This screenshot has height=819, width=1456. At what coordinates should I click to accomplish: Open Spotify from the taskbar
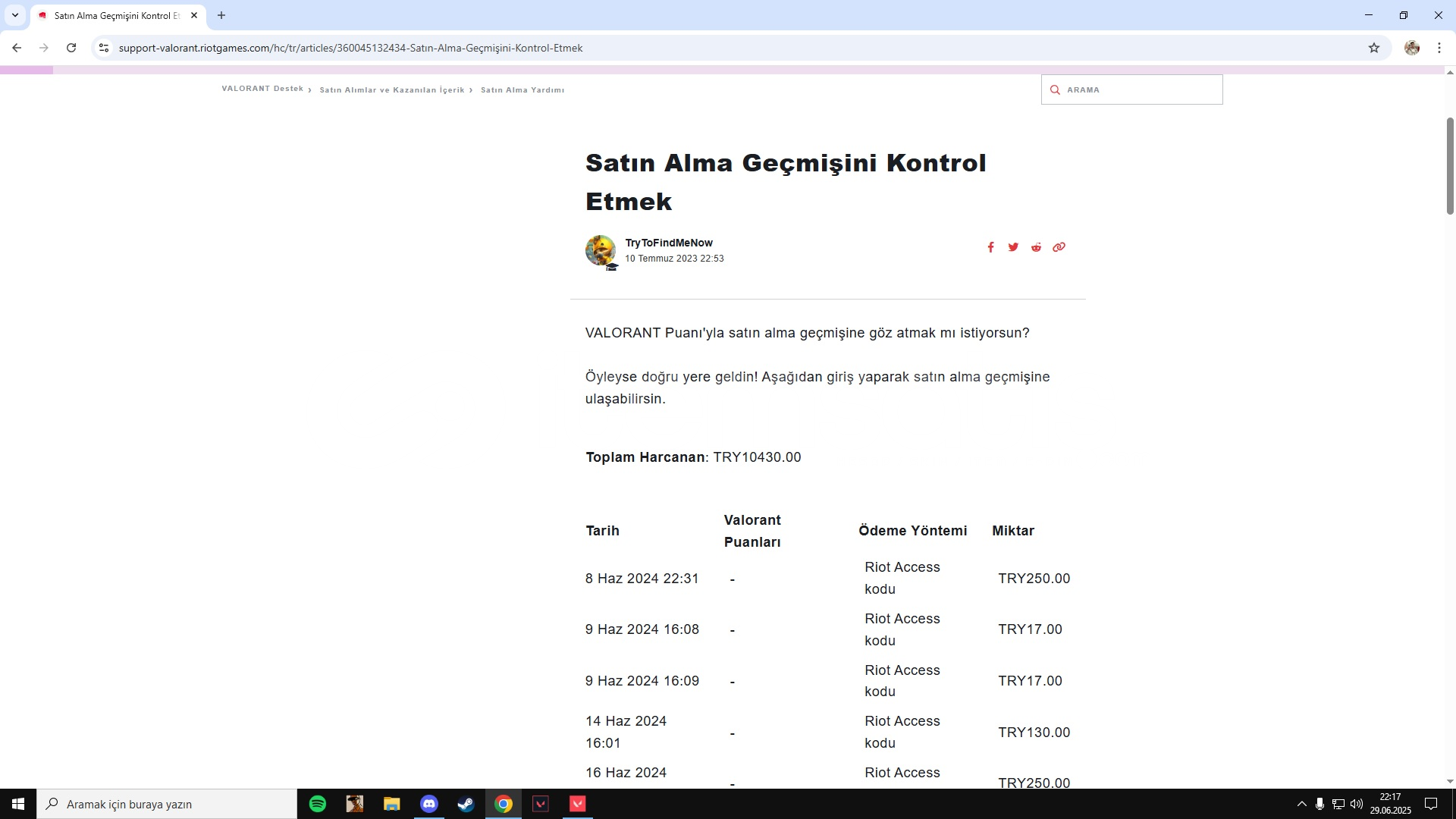coord(318,804)
